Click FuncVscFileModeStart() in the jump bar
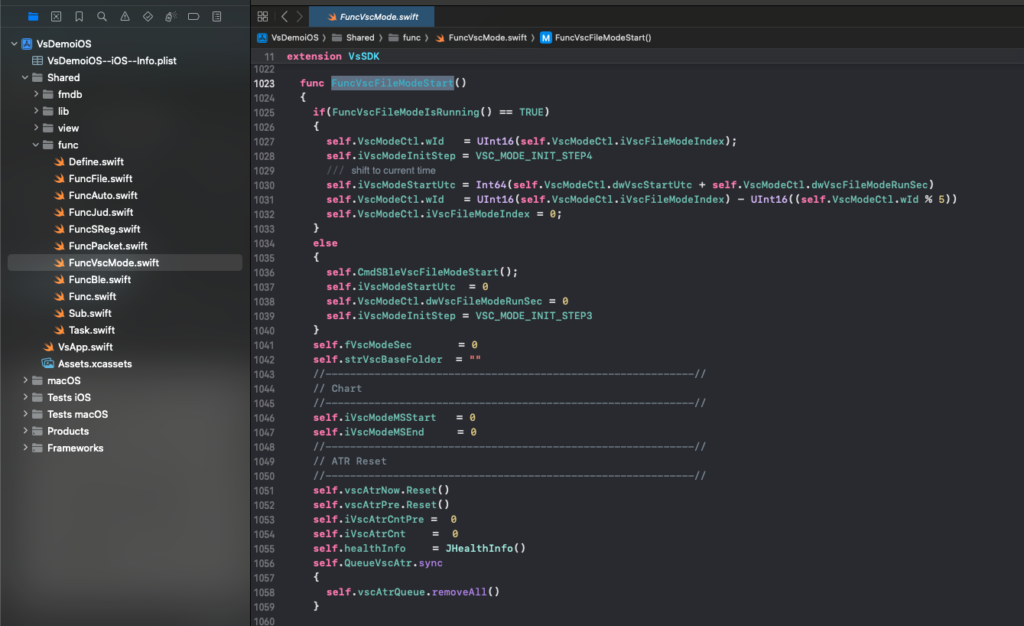The width and height of the screenshot is (1024, 626). (602, 38)
